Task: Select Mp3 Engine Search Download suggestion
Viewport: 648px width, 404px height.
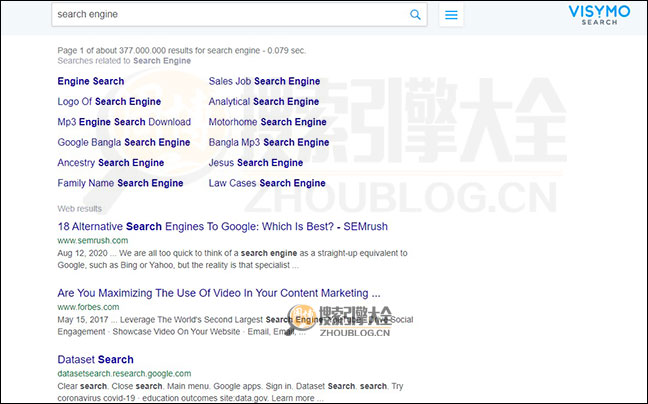Action: tap(124, 122)
